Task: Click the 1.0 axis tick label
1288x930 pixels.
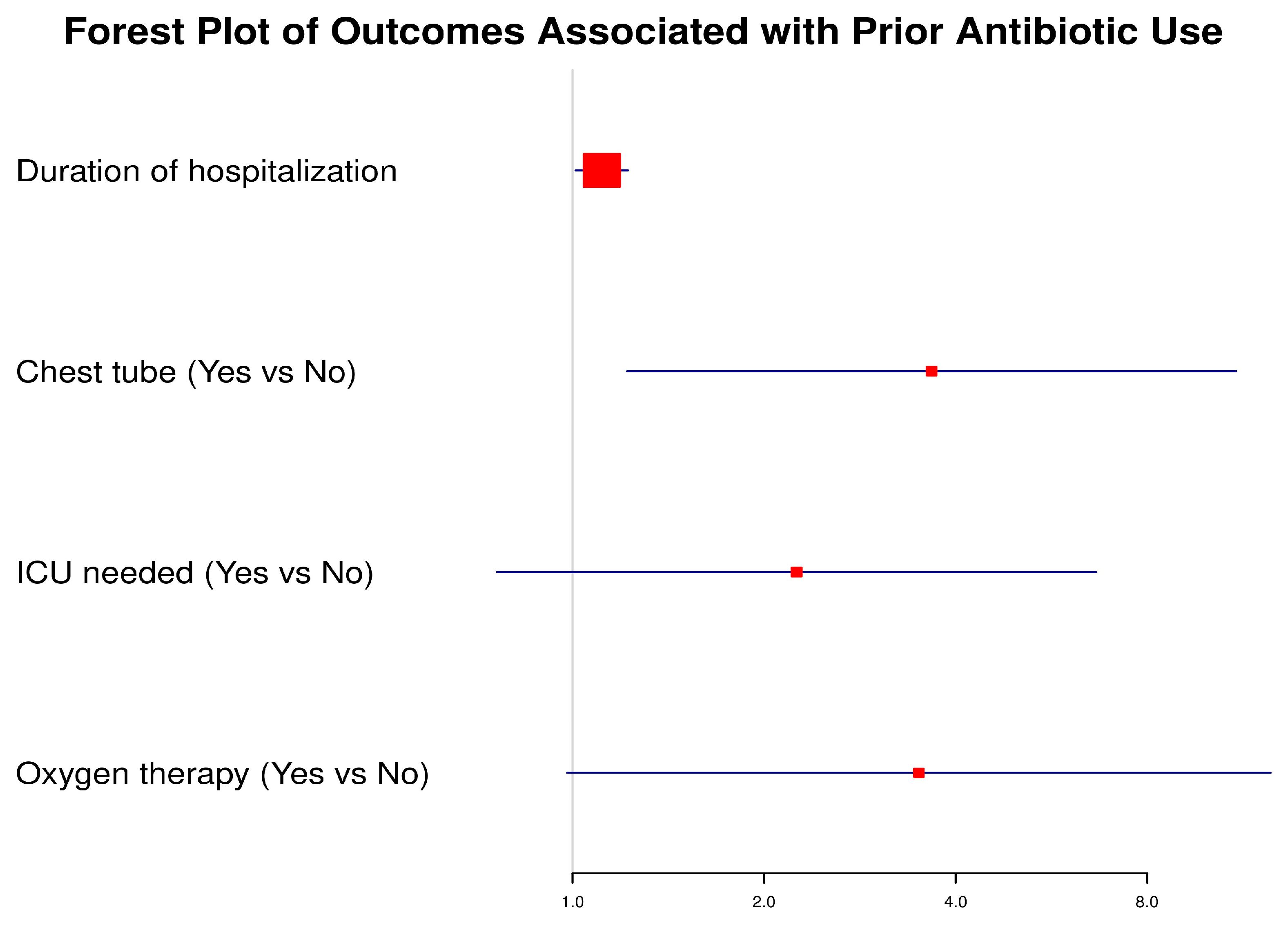Action: [x=573, y=902]
